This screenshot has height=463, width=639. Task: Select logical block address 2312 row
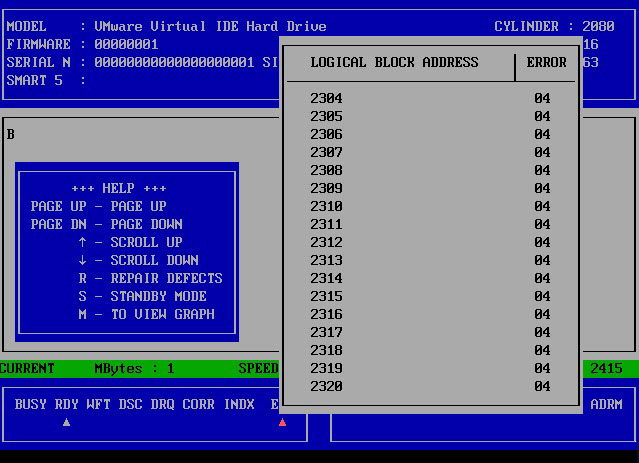(x=430, y=242)
